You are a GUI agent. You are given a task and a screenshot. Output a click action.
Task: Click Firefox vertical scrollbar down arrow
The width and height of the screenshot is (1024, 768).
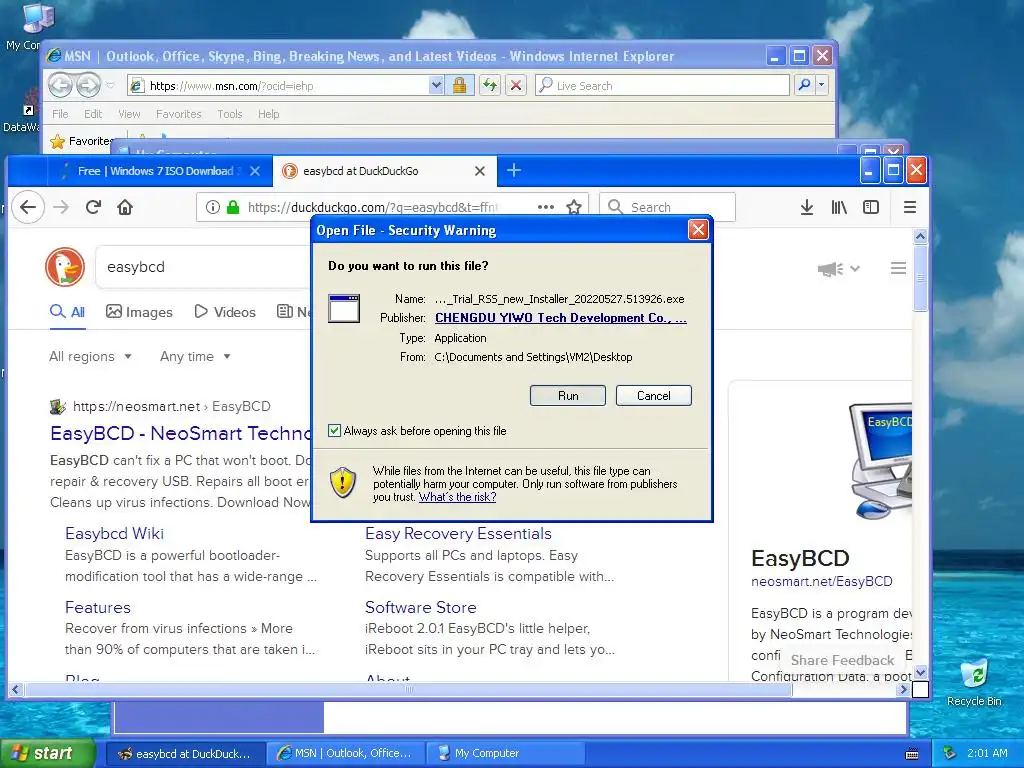920,672
